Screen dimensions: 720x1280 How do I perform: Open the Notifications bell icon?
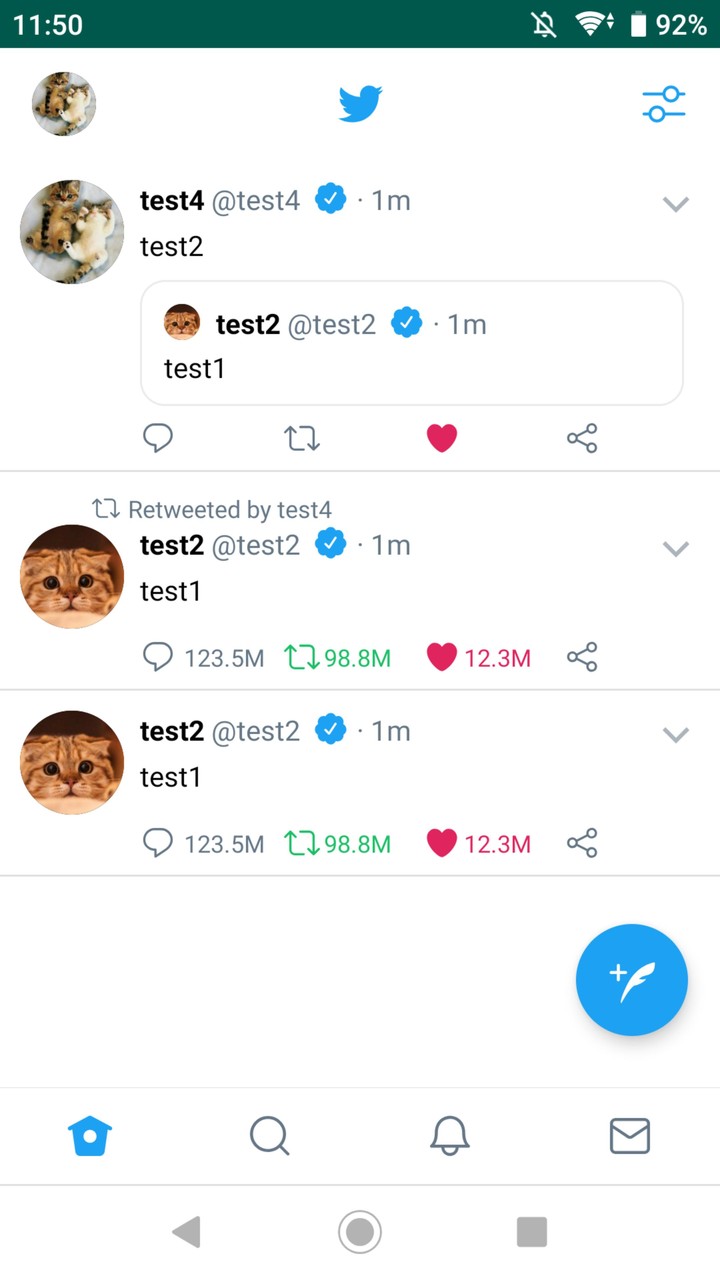tap(449, 1135)
